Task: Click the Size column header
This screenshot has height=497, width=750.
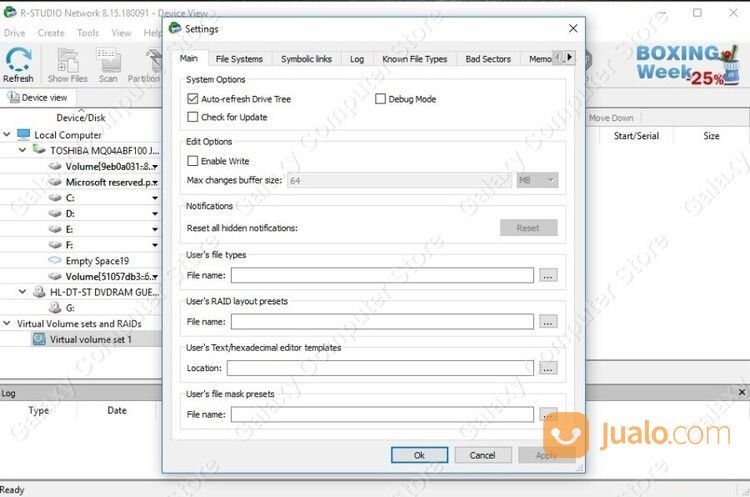Action: (711, 136)
